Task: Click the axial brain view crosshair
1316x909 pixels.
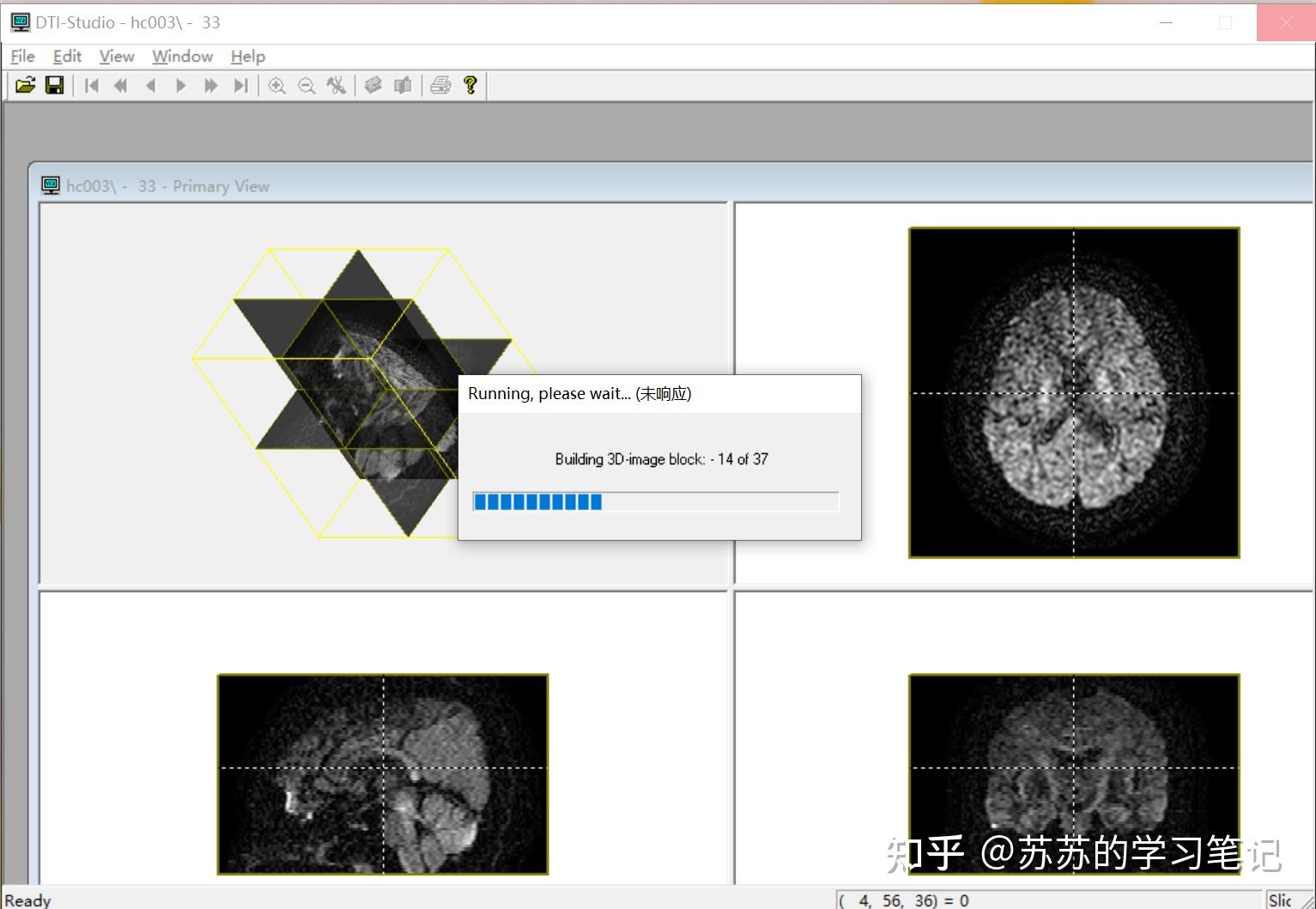Action: [x=1074, y=394]
